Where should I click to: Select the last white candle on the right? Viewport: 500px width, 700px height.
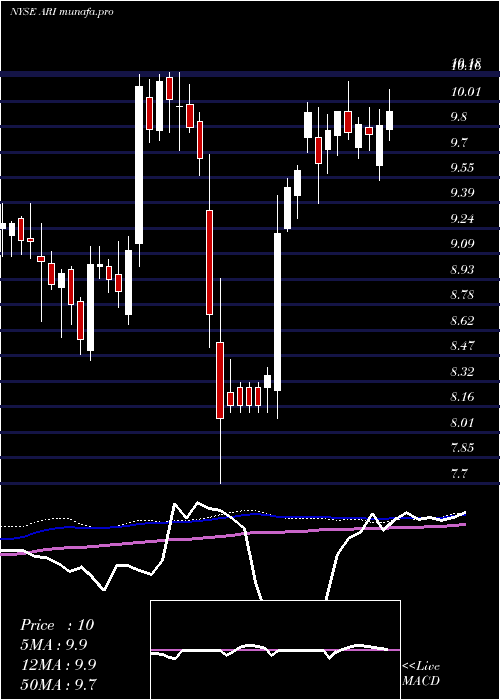coord(389,121)
